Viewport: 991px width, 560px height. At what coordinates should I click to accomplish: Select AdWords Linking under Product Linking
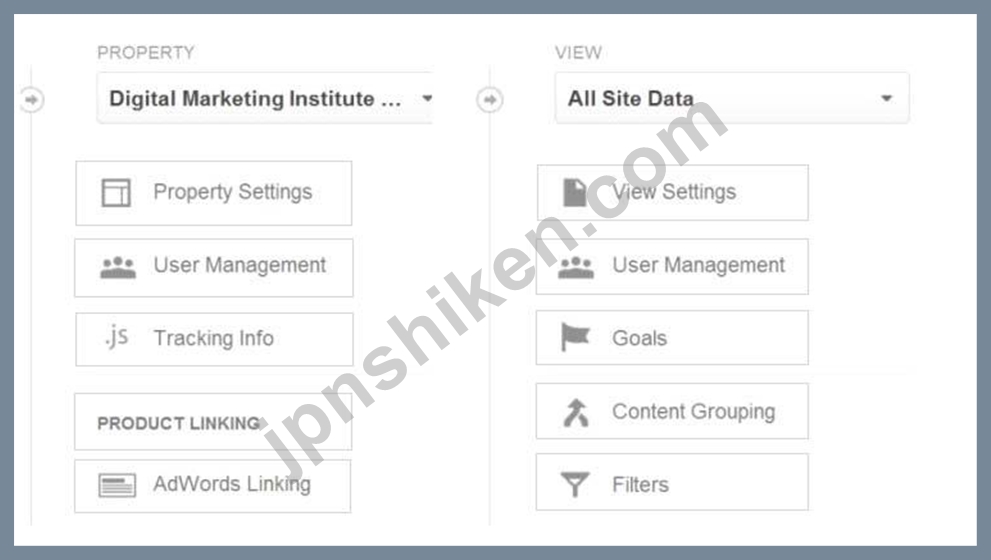click(x=212, y=485)
